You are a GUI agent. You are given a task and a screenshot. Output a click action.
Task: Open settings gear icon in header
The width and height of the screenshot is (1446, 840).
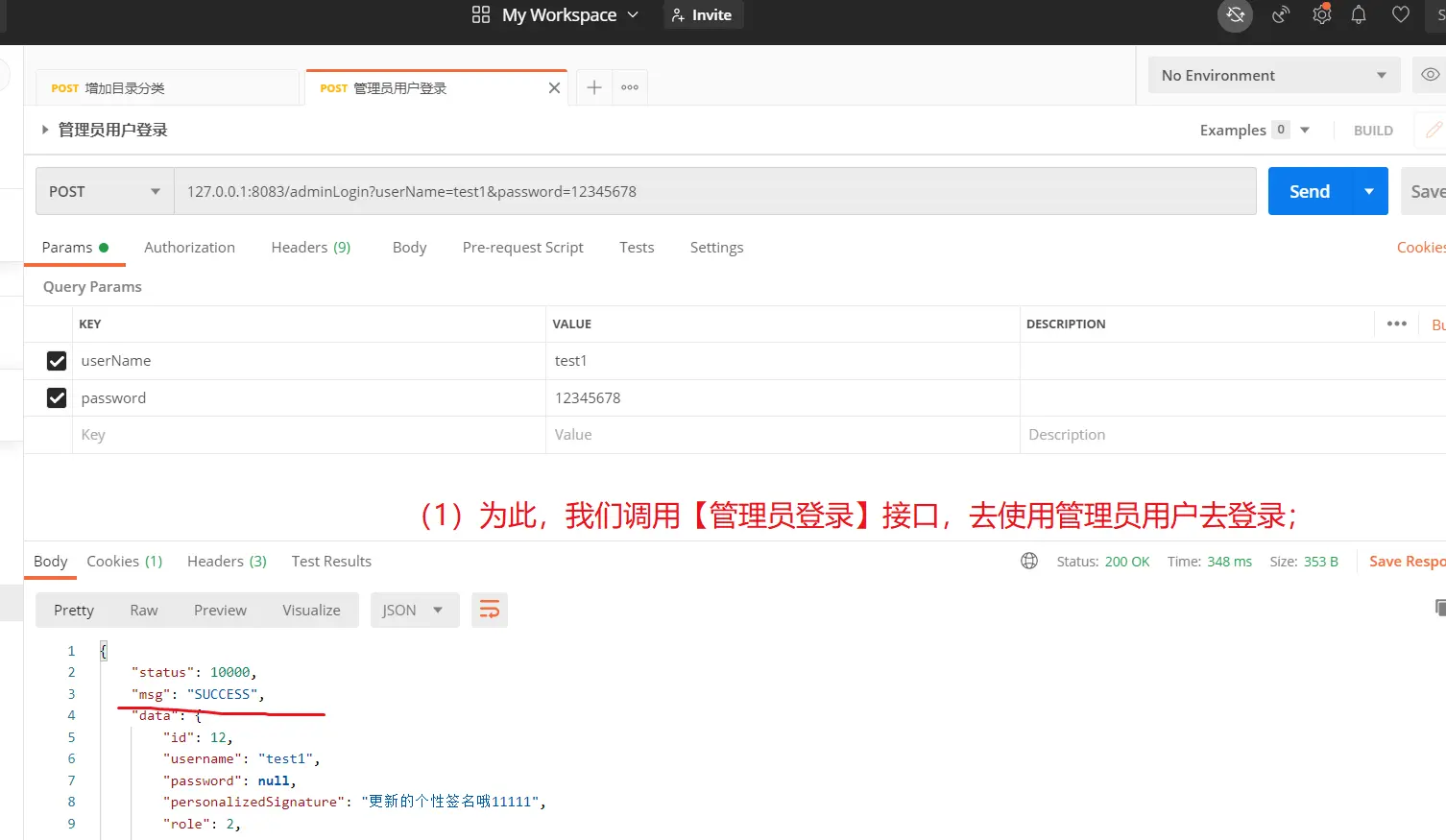coord(1322,15)
